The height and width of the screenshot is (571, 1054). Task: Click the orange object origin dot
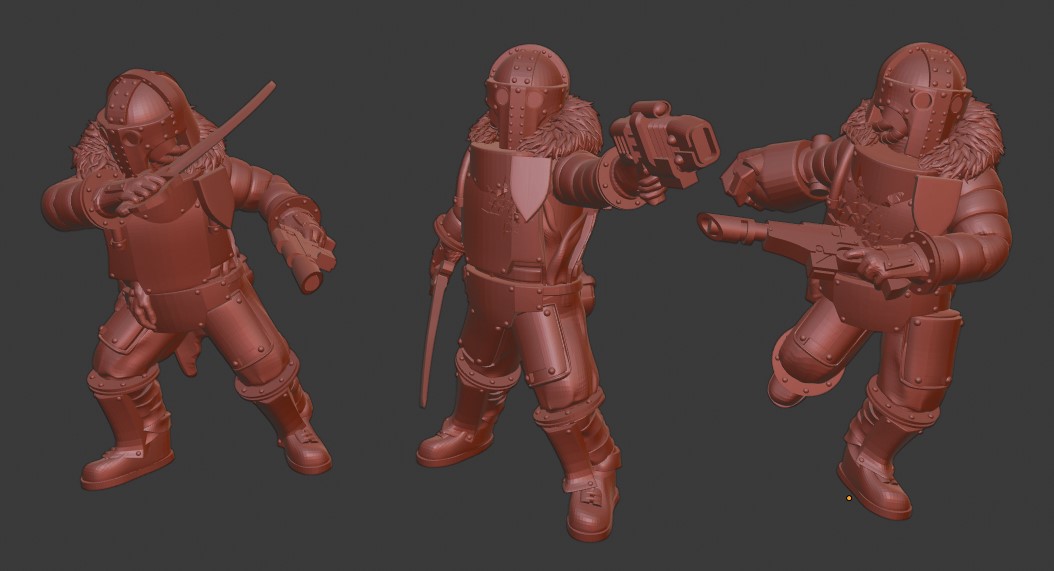(849, 498)
